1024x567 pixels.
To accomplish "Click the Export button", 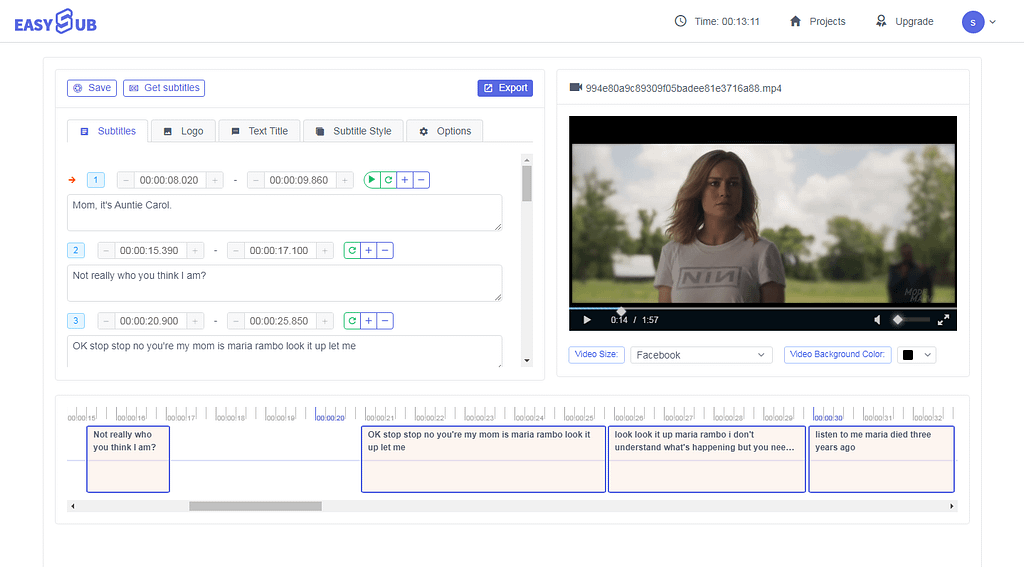I will click(505, 88).
